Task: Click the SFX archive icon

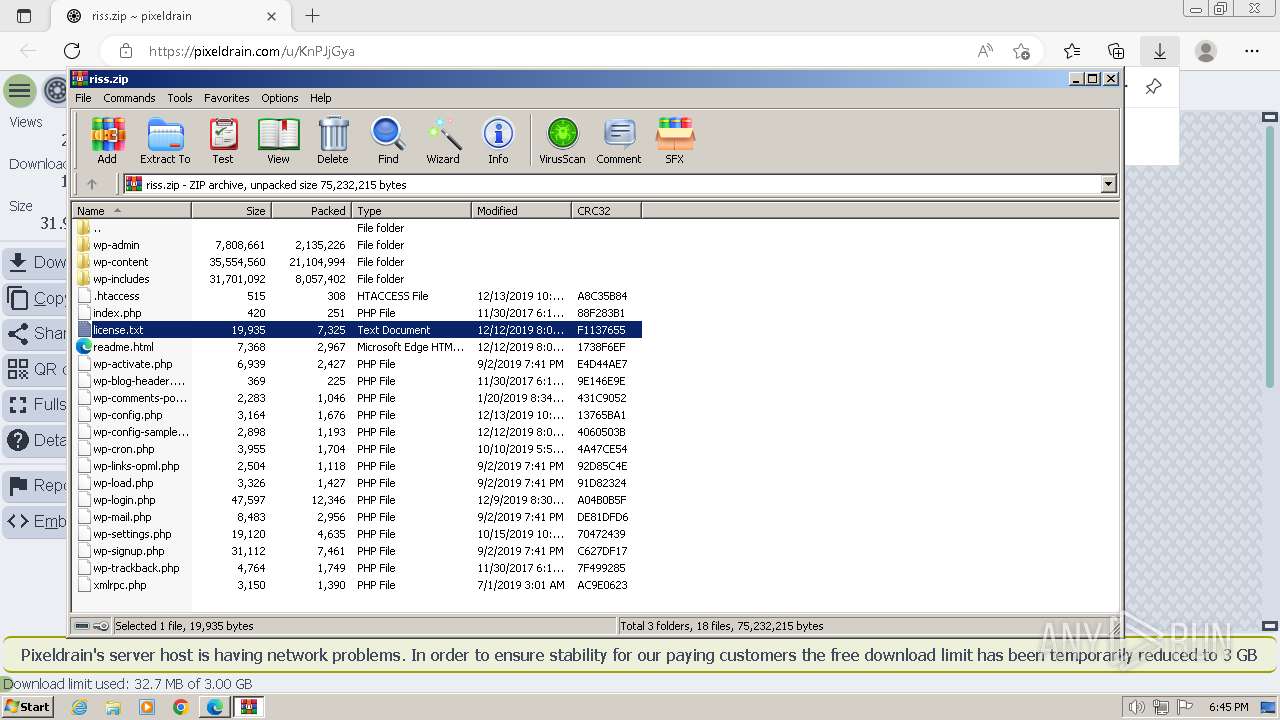Action: coord(675,140)
